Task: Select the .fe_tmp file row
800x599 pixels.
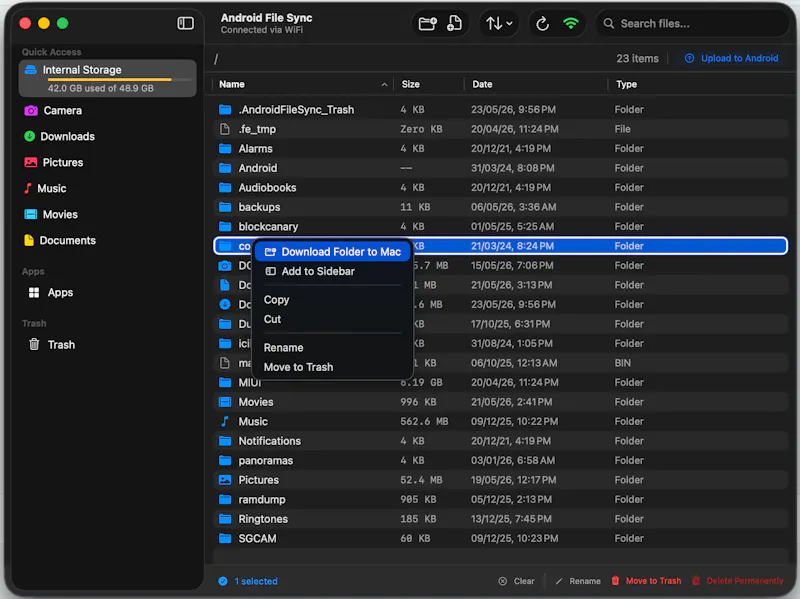Action: click(501, 129)
